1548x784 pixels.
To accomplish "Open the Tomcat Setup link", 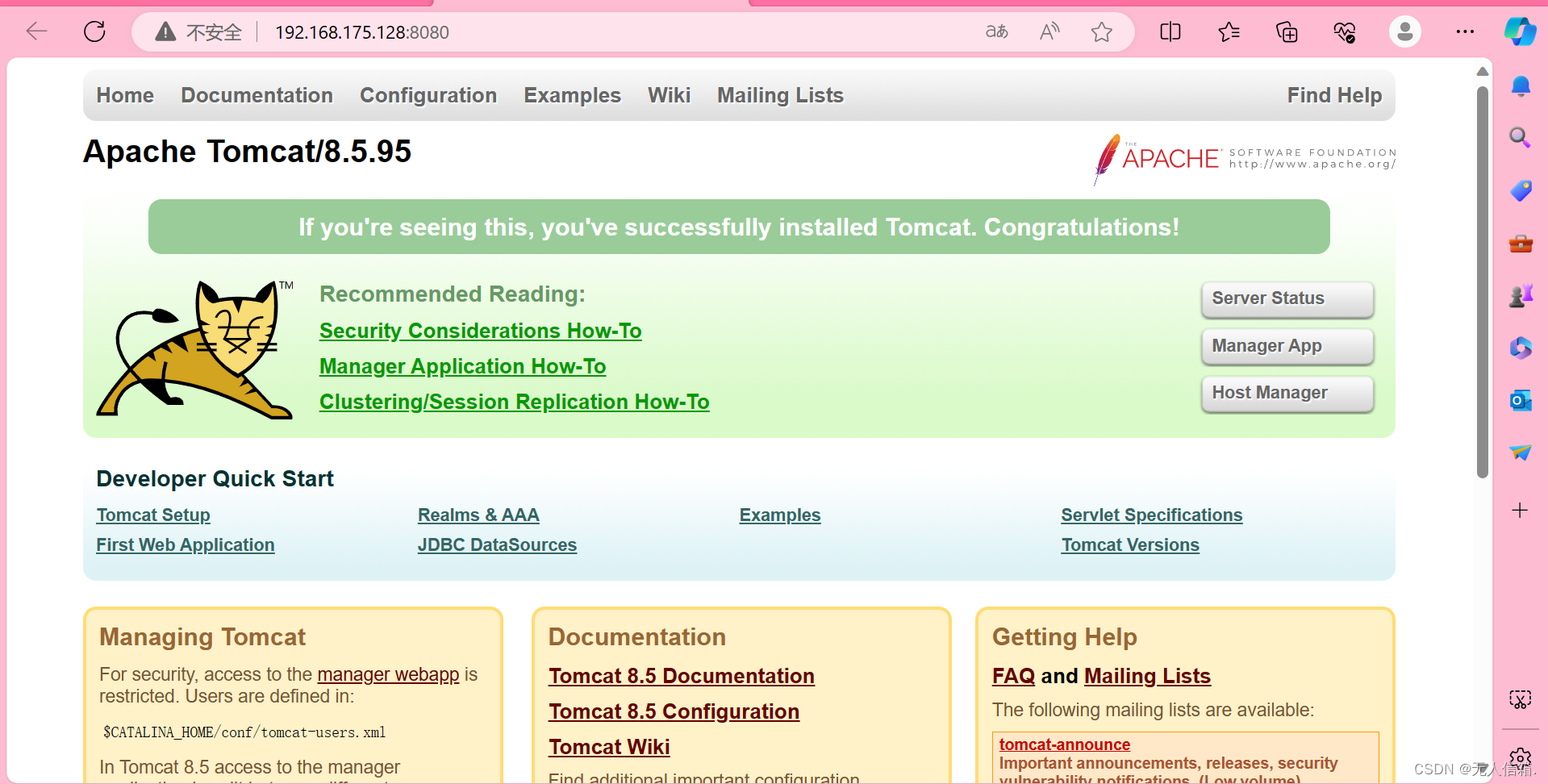I will pos(153,515).
